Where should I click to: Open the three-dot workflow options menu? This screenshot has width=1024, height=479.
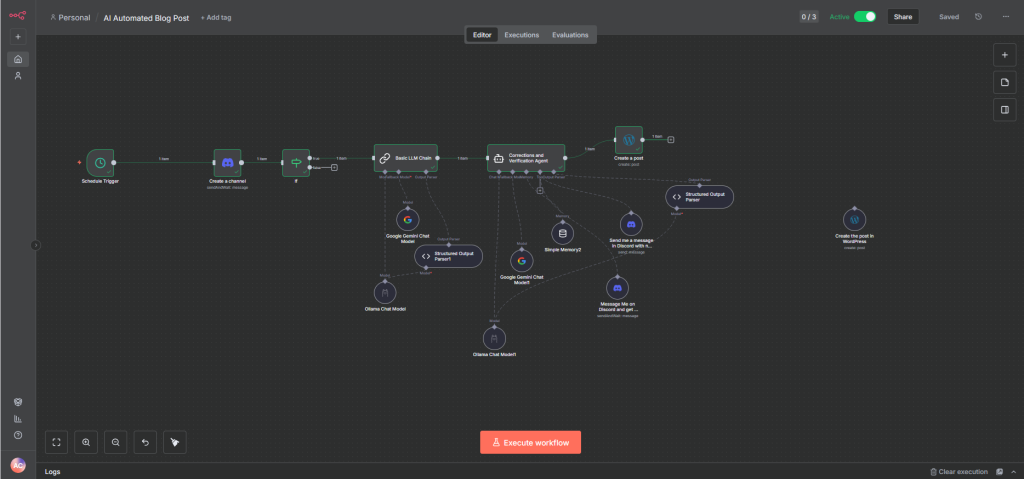(x=1004, y=17)
